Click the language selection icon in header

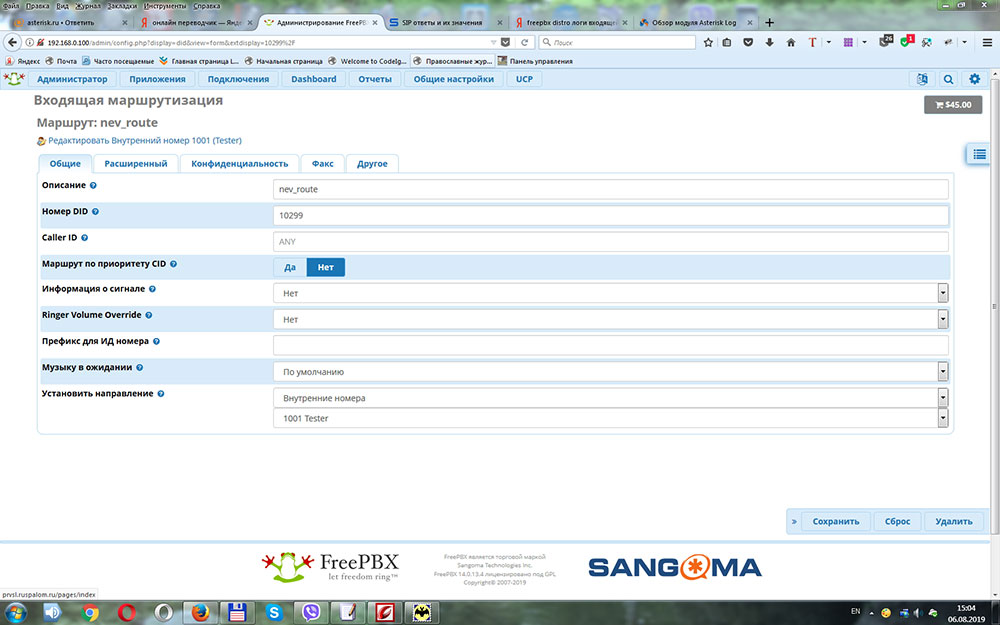coord(921,79)
